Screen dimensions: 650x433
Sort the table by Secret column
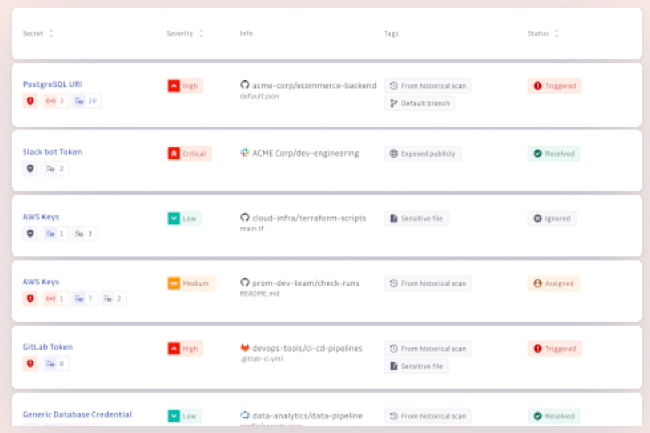[x=51, y=33]
